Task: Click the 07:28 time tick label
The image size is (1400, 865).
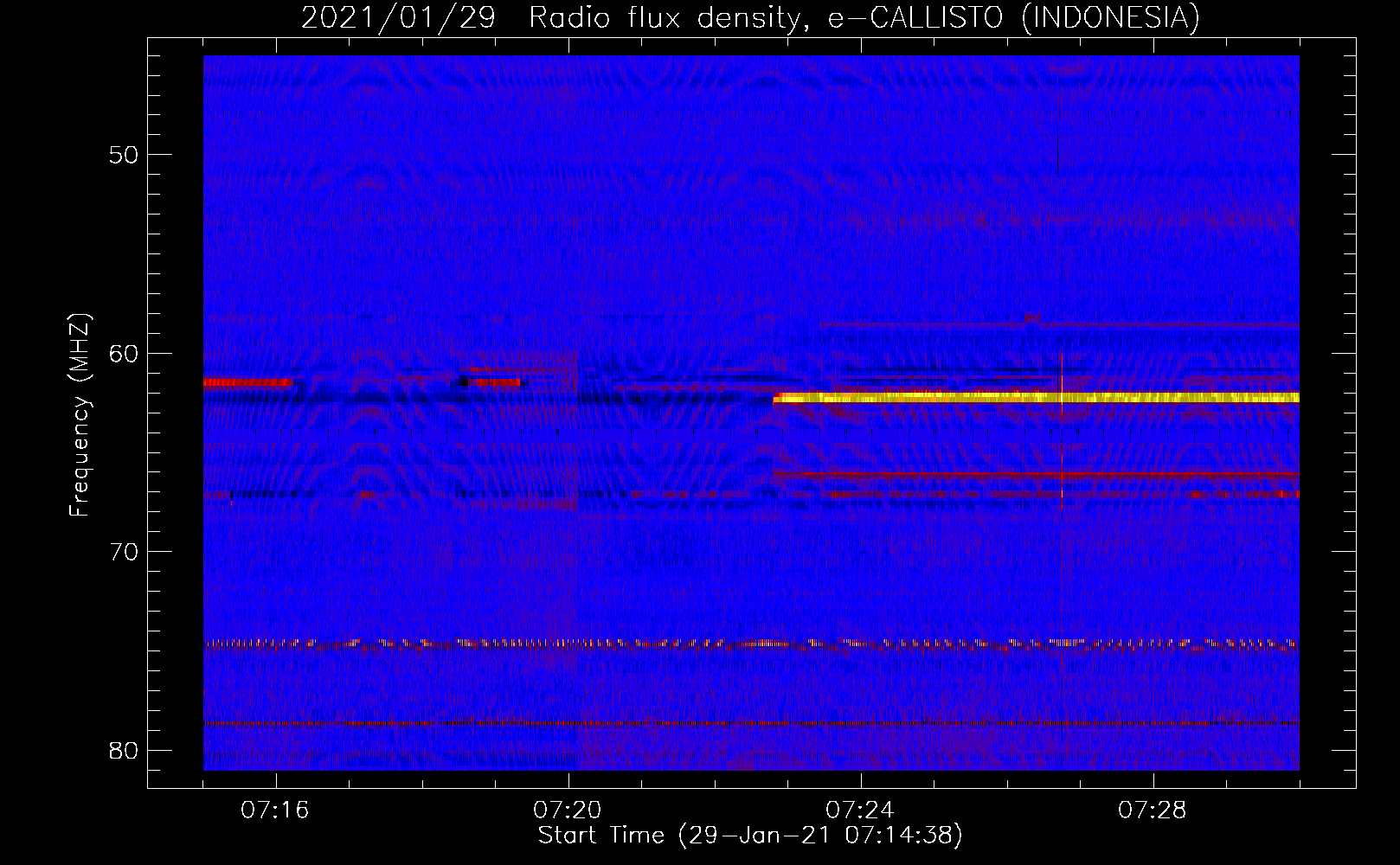Action: point(1153,811)
